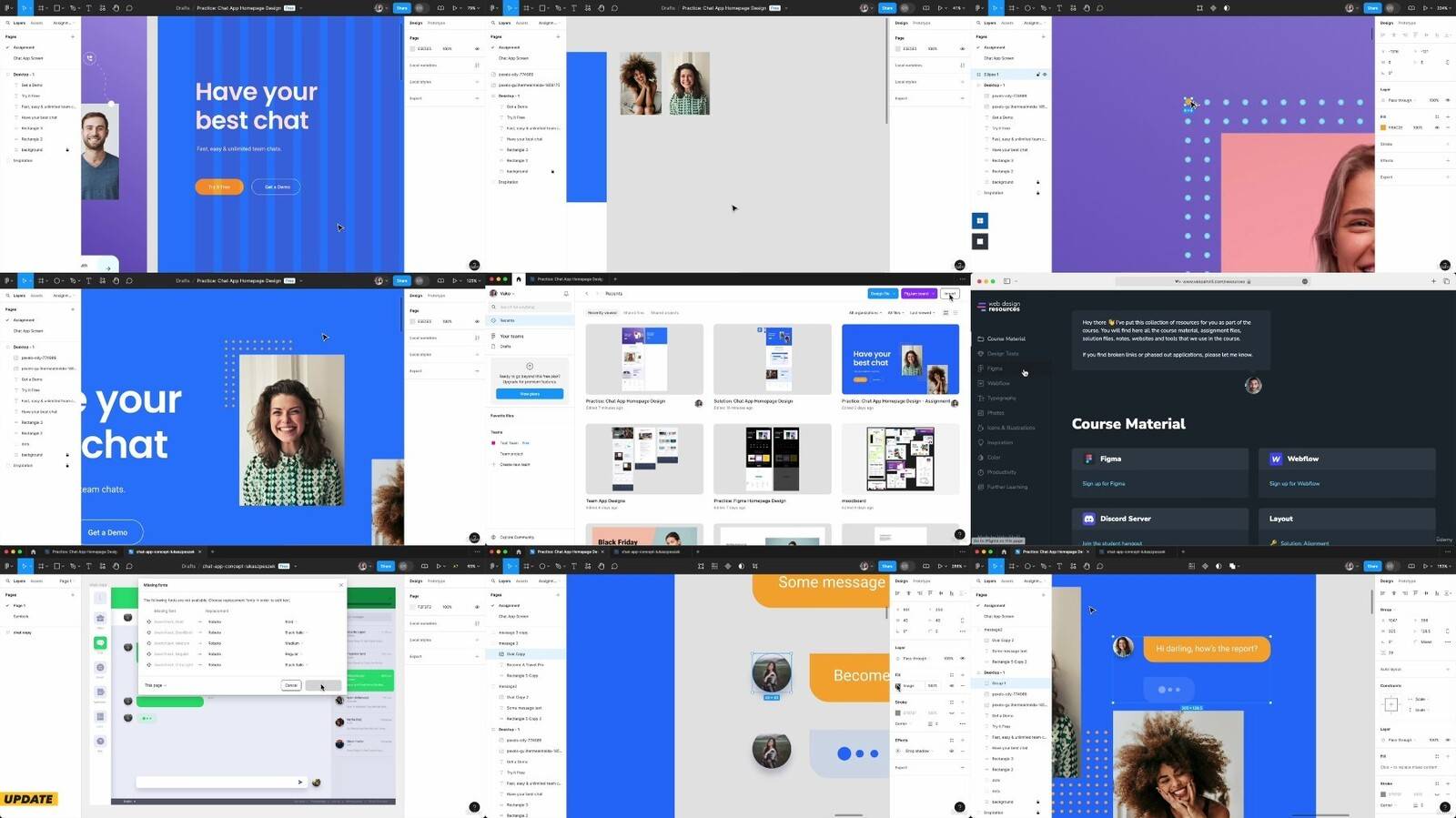Click Import button in Figma file browser
The width and height of the screenshot is (1456, 818).
(950, 294)
